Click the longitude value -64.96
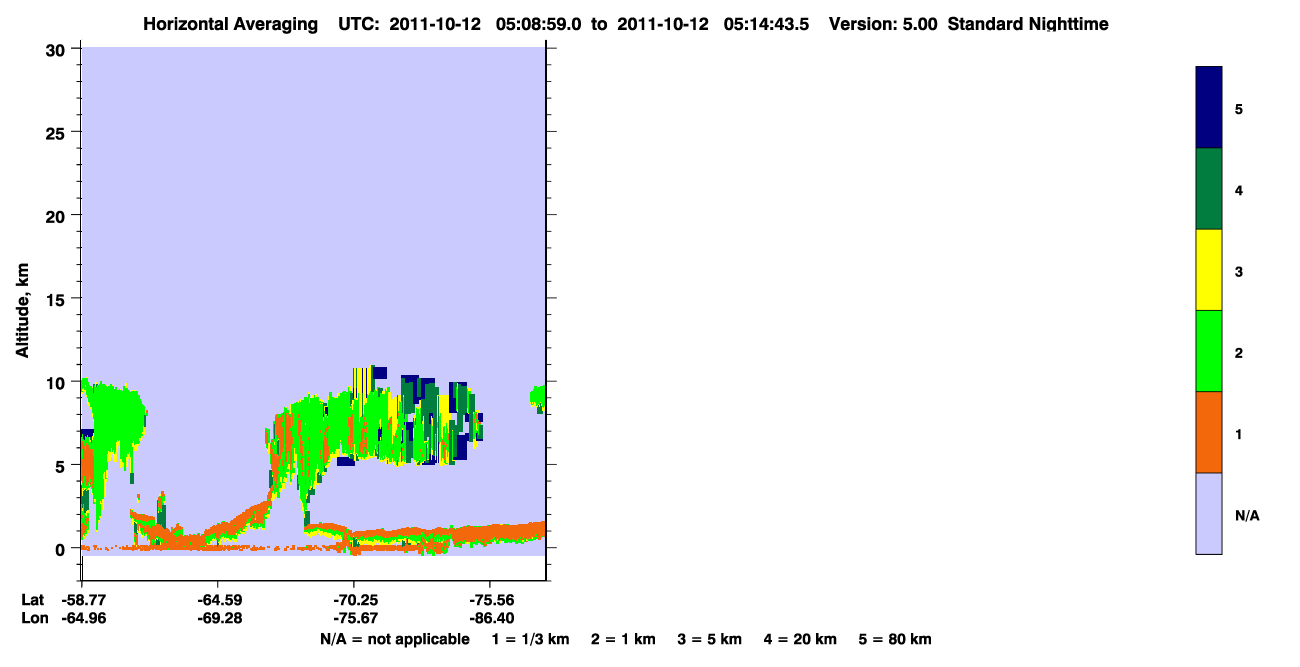1300x667 pixels. pos(83,618)
